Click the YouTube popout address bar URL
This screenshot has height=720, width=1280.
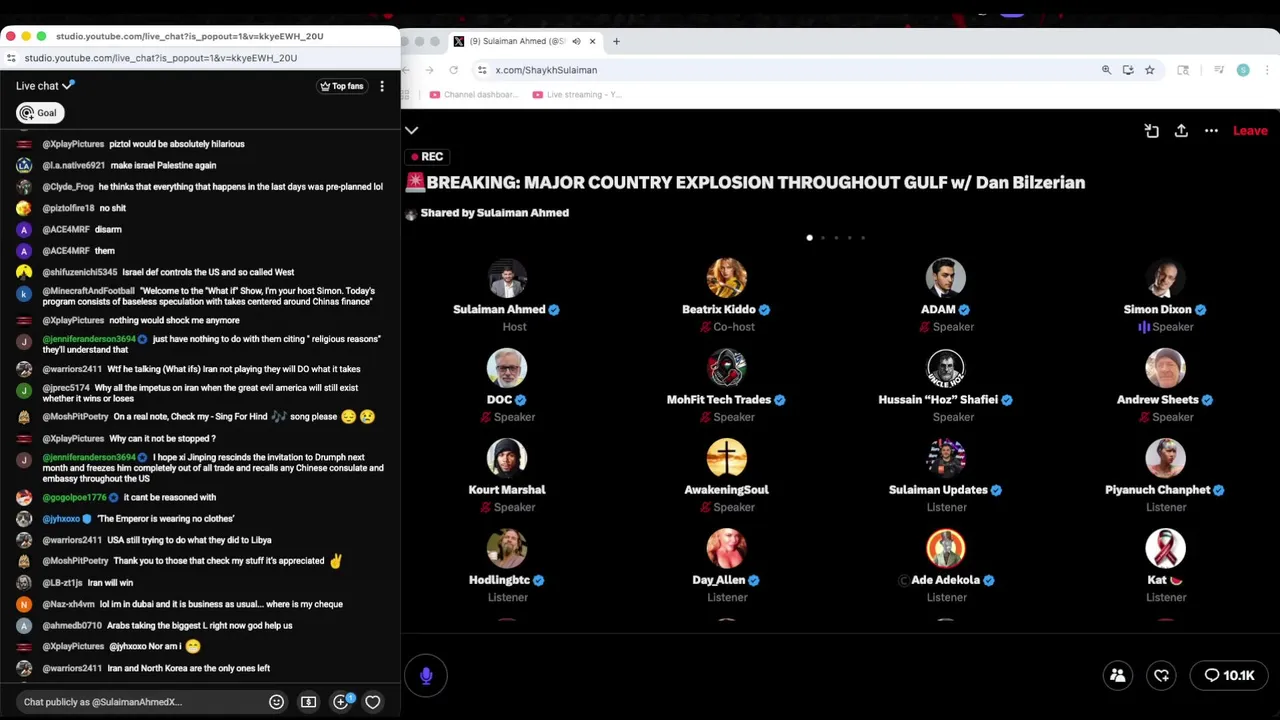click(160, 58)
